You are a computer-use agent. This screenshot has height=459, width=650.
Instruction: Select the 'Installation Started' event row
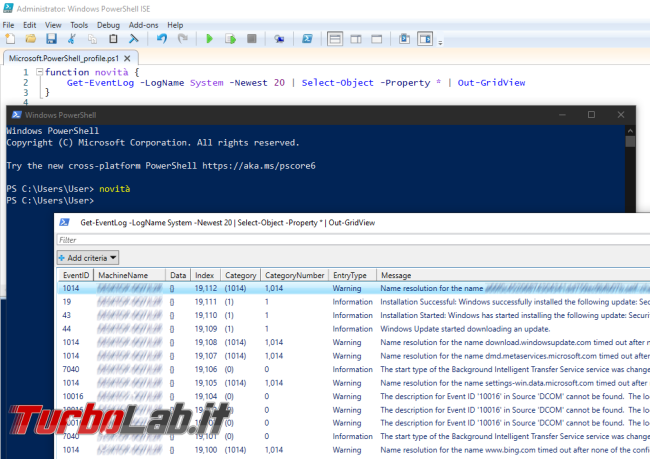coord(354,315)
